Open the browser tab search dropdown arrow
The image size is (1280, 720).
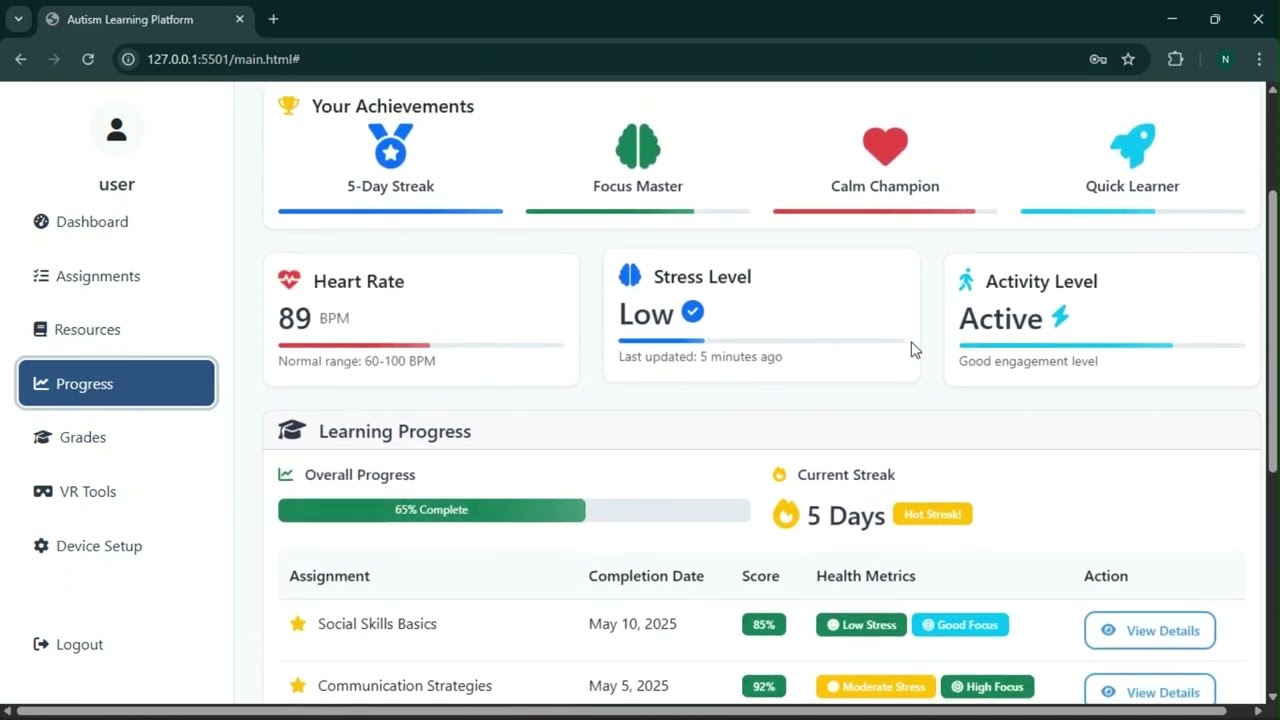coord(18,19)
